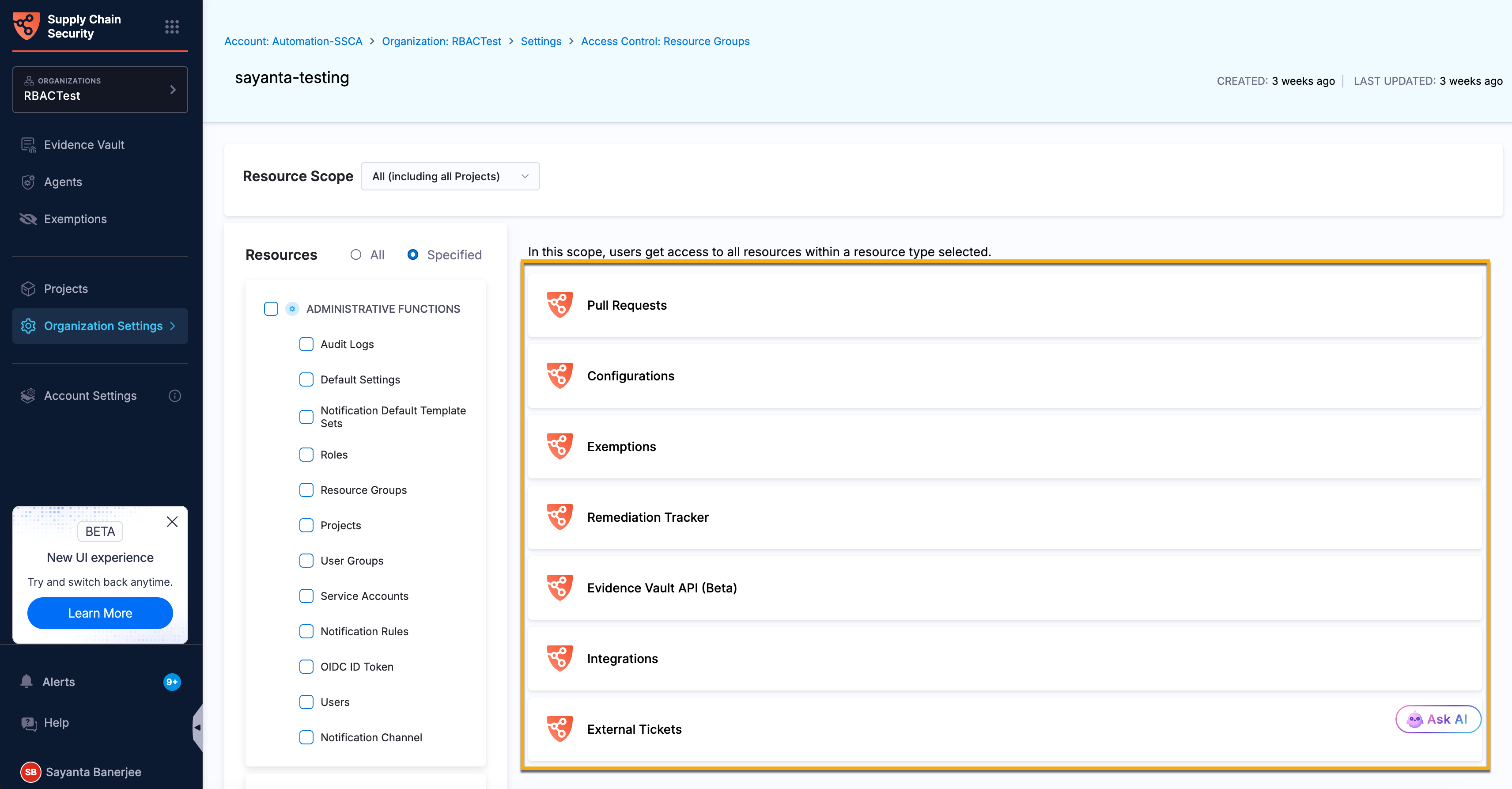Check the Administrative Functions checkbox
The width and height of the screenshot is (1512, 789).
click(x=271, y=309)
